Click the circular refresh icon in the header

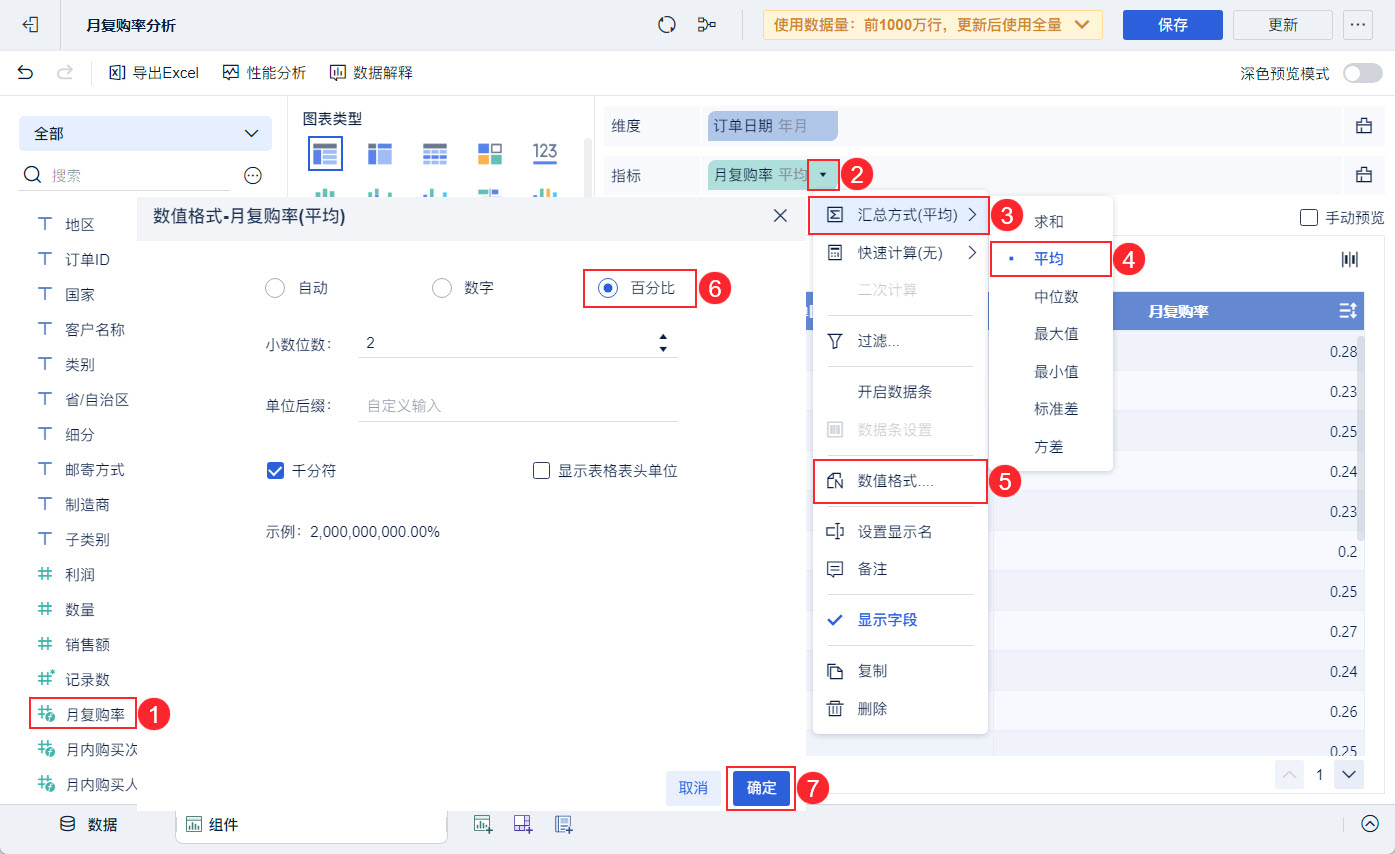click(667, 25)
